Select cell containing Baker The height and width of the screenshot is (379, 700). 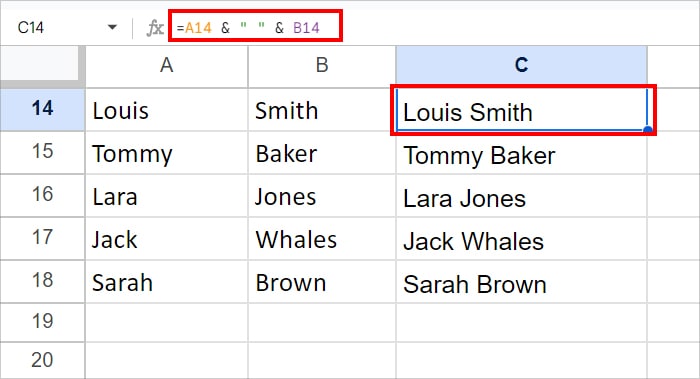322,153
